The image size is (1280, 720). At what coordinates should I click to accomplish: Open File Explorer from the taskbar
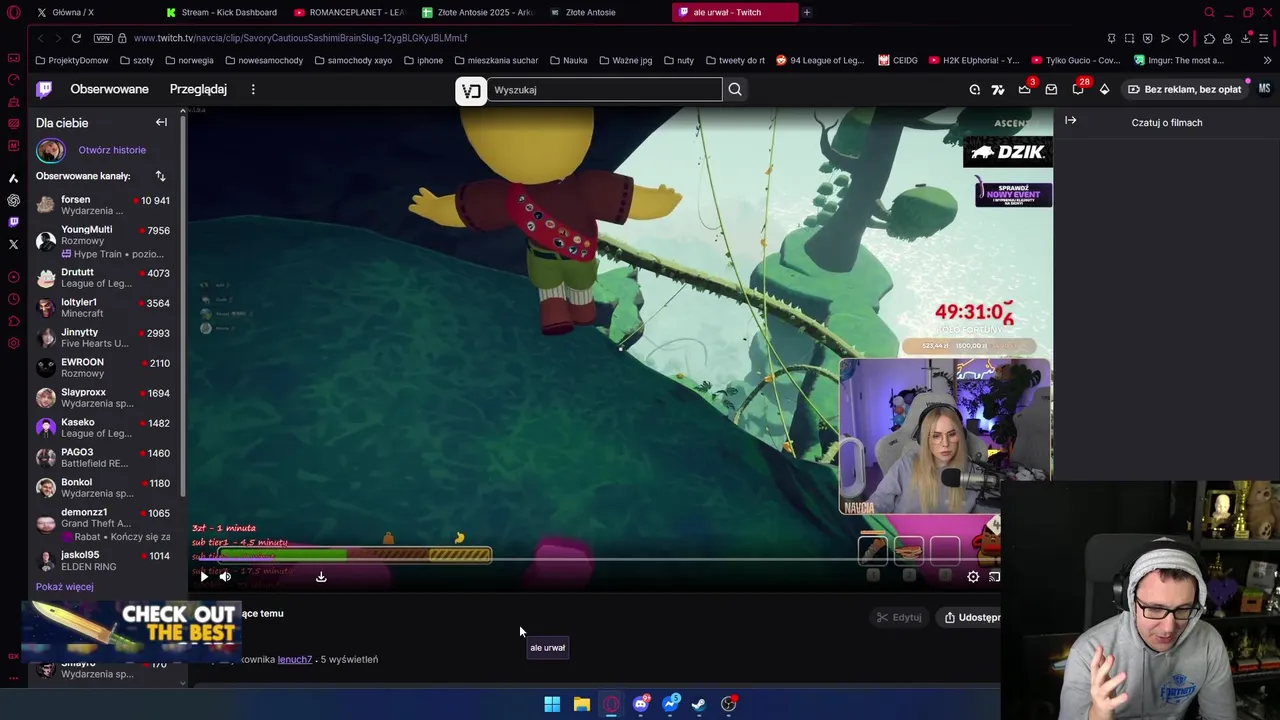(x=581, y=704)
